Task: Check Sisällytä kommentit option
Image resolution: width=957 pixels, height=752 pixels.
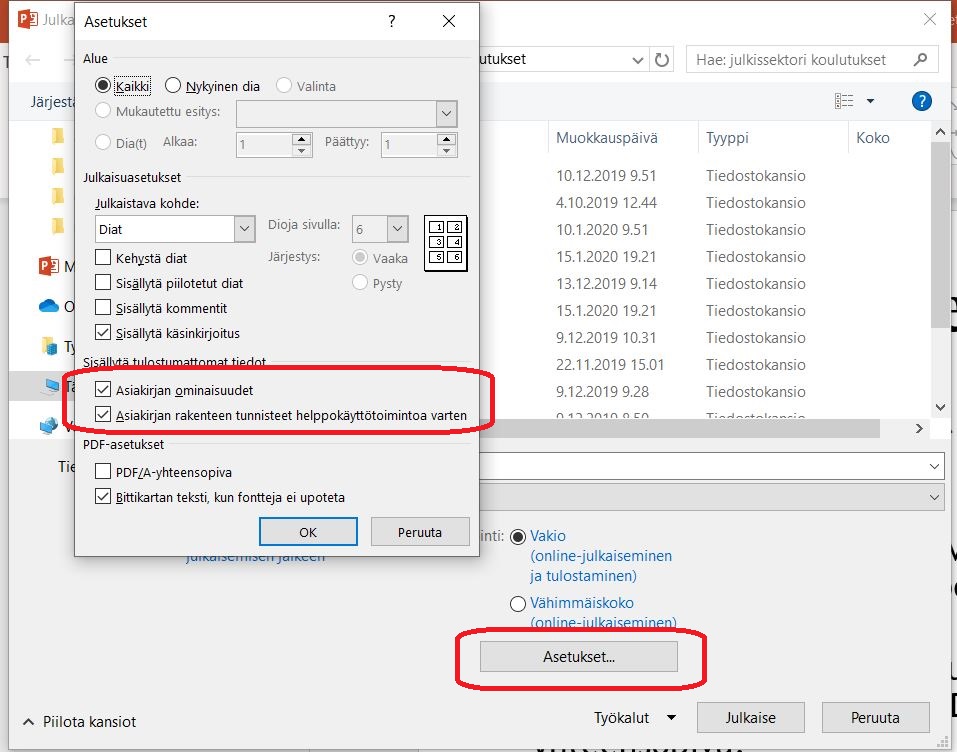Action: pyautogui.click(x=103, y=307)
